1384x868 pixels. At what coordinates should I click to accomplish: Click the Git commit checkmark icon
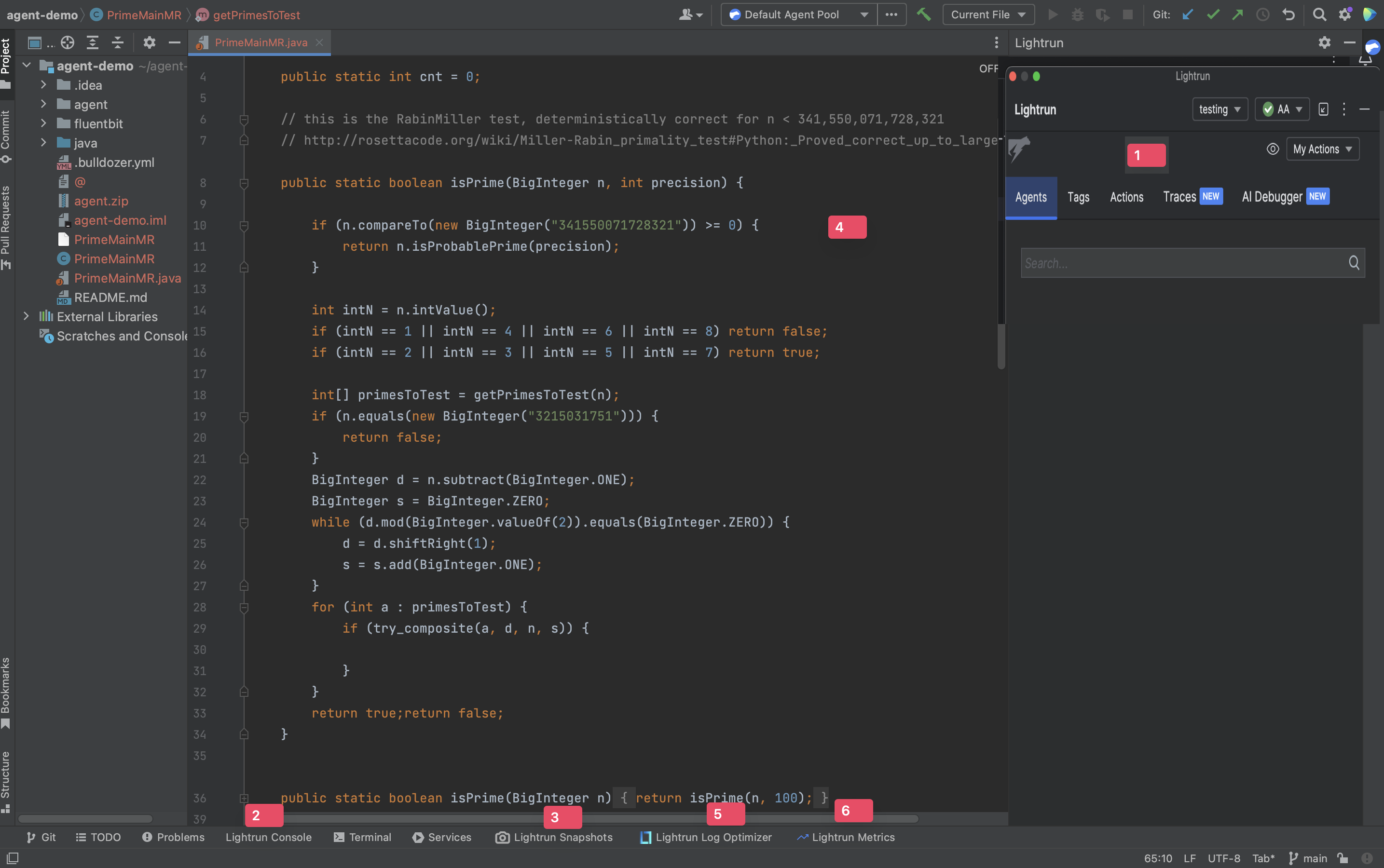tap(1213, 14)
